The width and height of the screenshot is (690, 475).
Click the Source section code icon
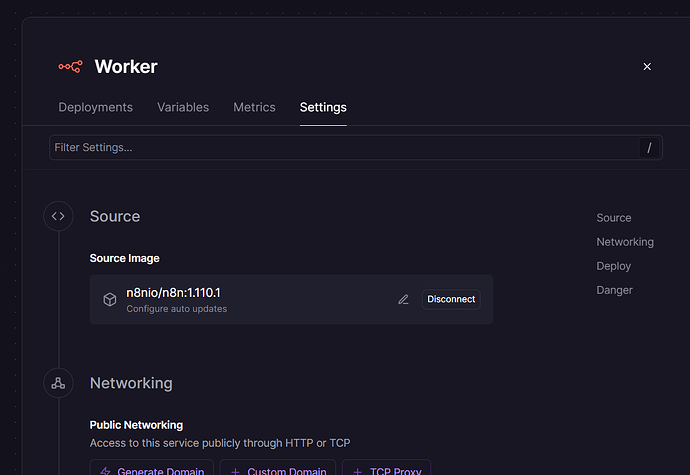pyautogui.click(x=58, y=216)
